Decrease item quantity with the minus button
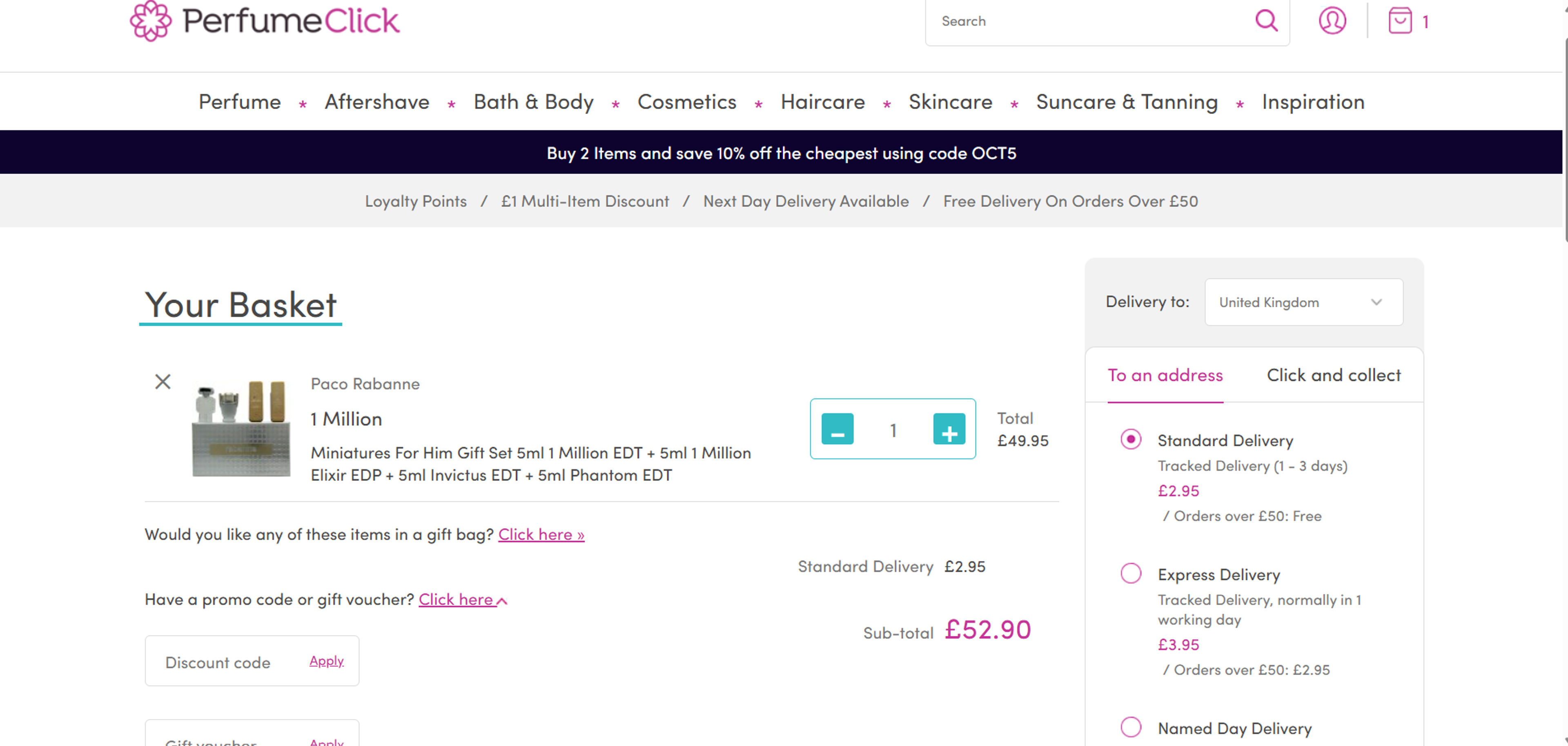This screenshot has height=746, width=1568. pos(838,430)
